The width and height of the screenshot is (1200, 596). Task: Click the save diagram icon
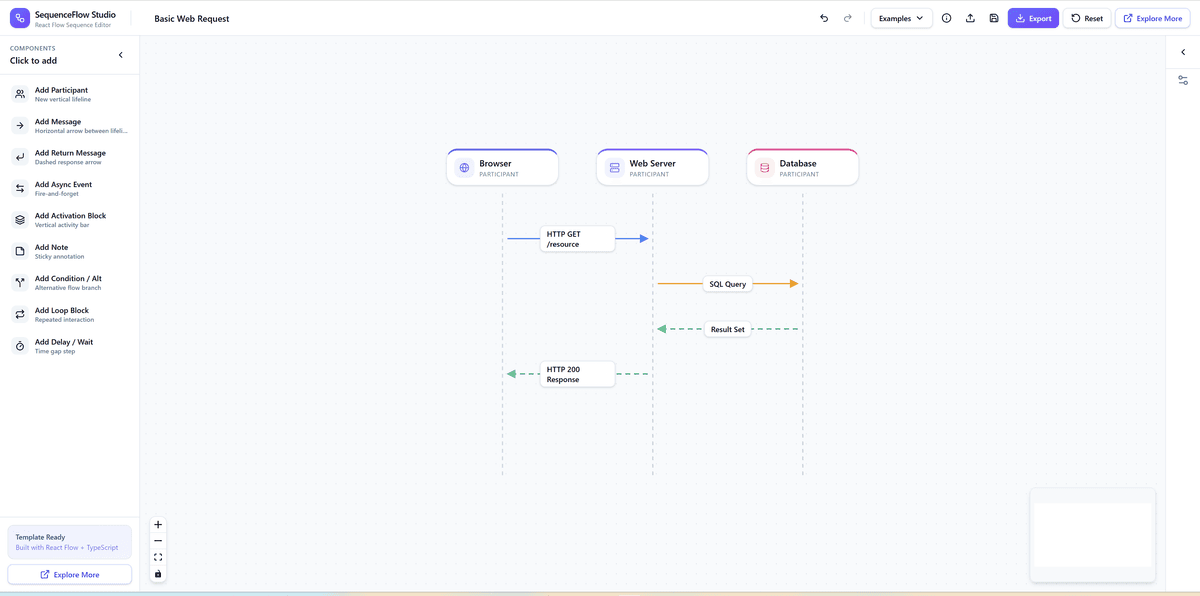(994, 18)
